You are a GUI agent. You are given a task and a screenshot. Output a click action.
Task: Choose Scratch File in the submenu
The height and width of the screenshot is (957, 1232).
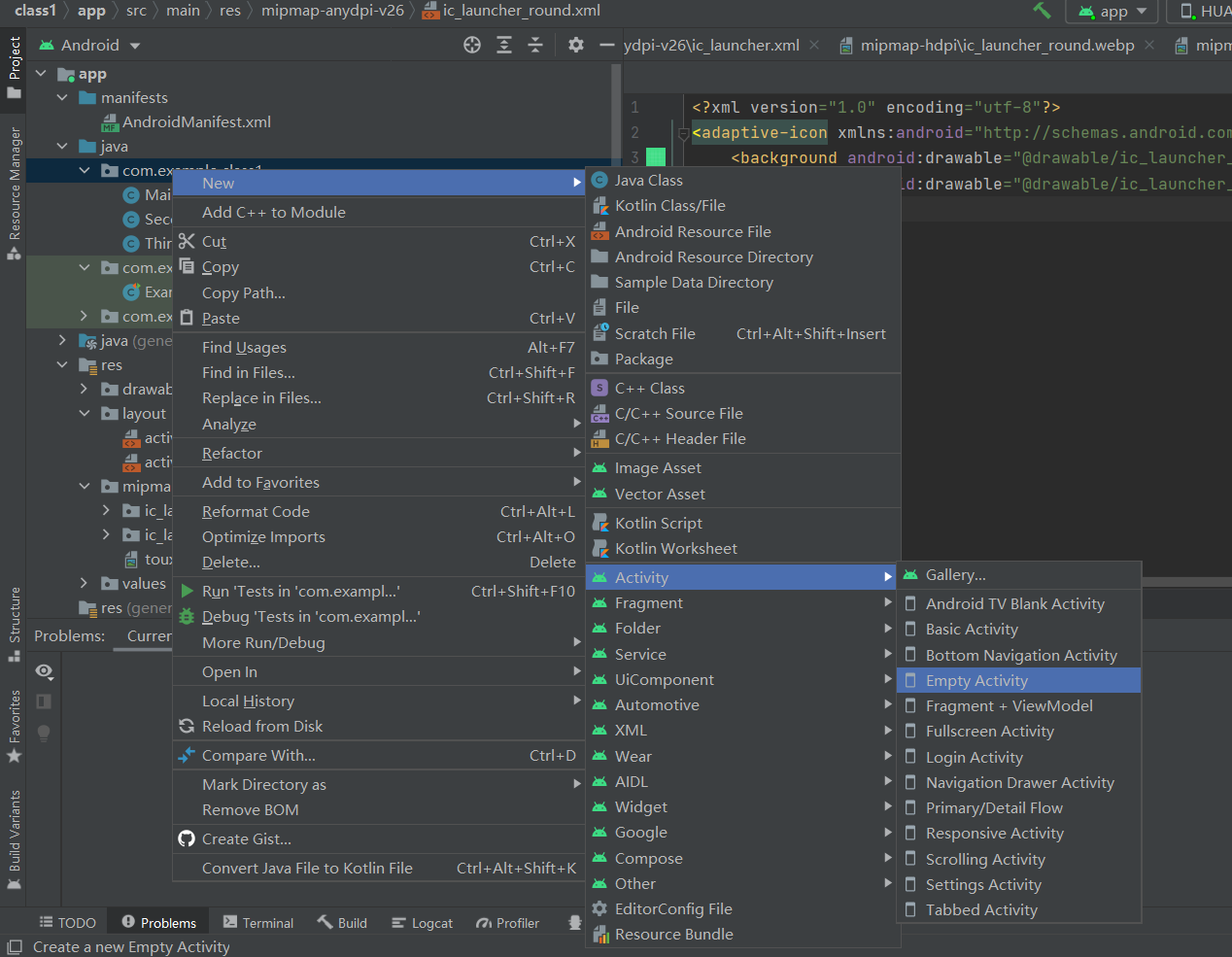tap(743, 334)
